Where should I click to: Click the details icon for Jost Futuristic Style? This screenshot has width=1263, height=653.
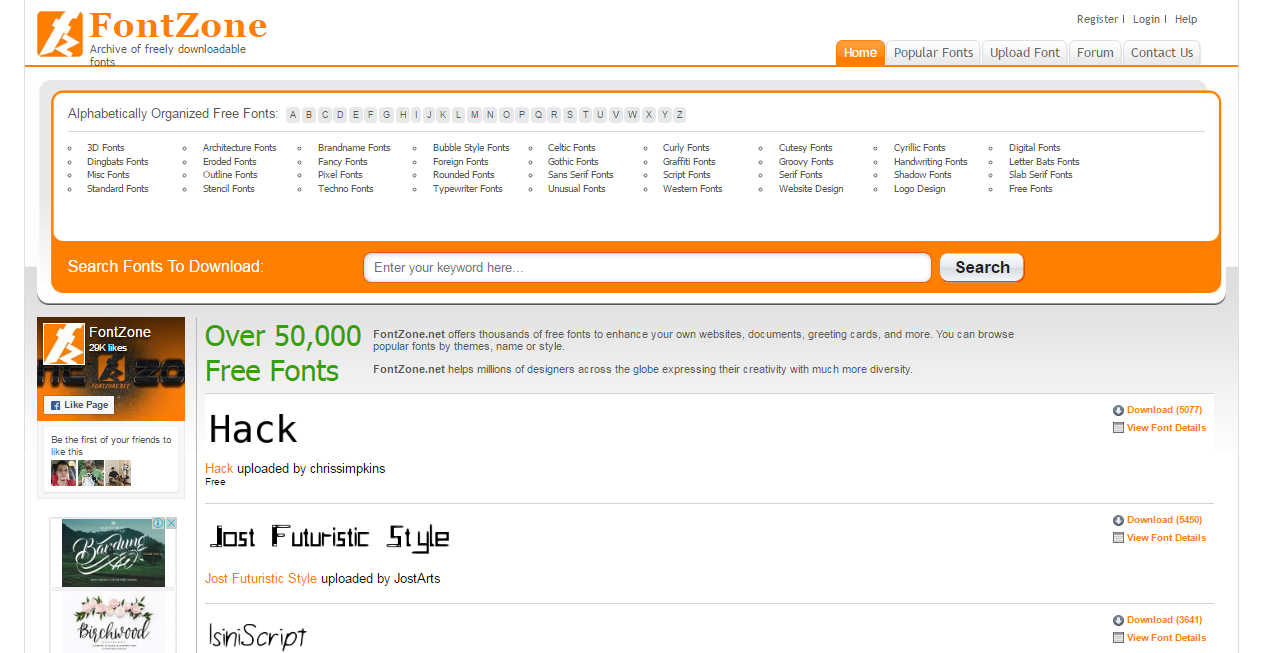point(1118,538)
